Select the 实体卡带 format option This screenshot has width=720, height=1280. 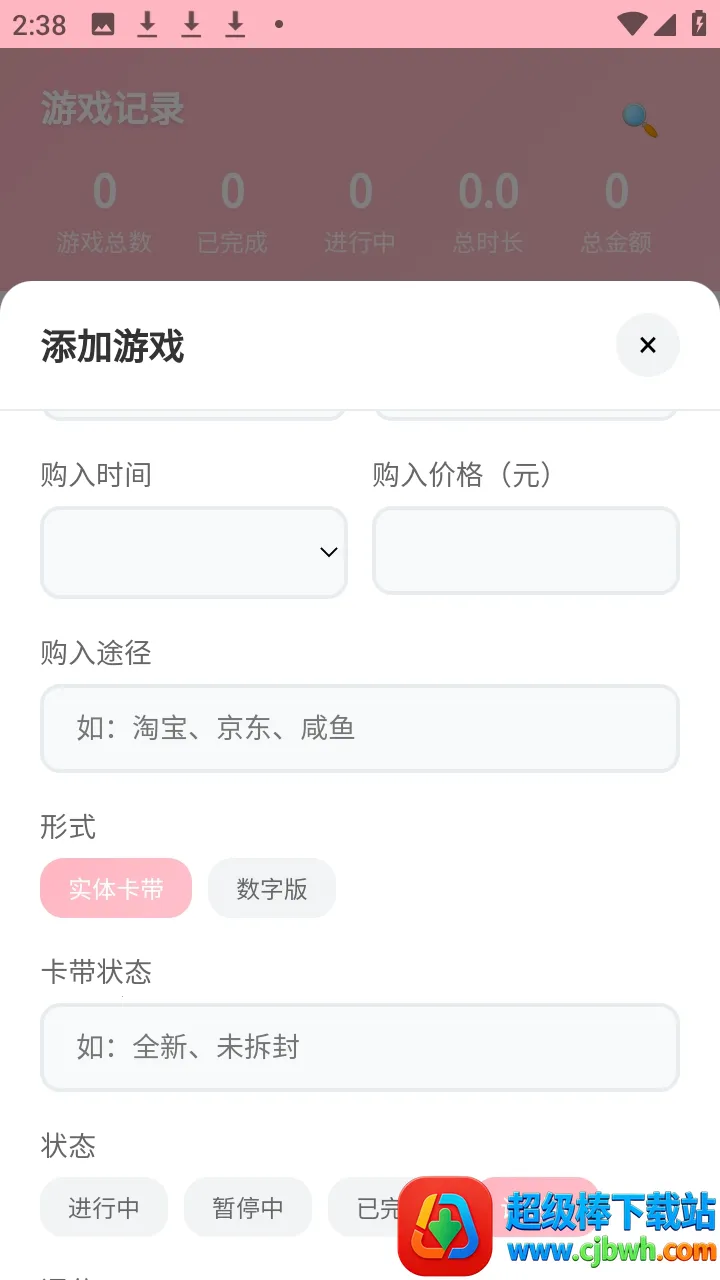(116, 888)
